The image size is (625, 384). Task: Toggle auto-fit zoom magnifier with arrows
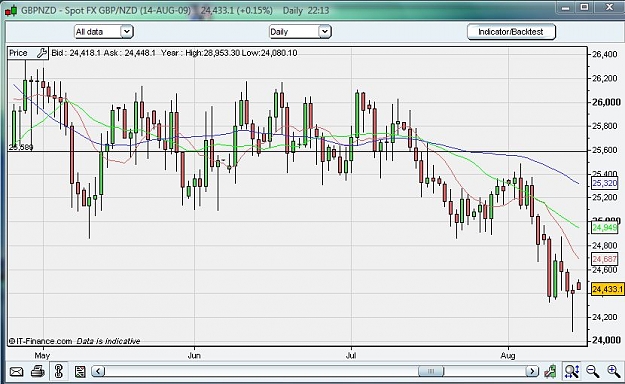[x=572, y=372]
